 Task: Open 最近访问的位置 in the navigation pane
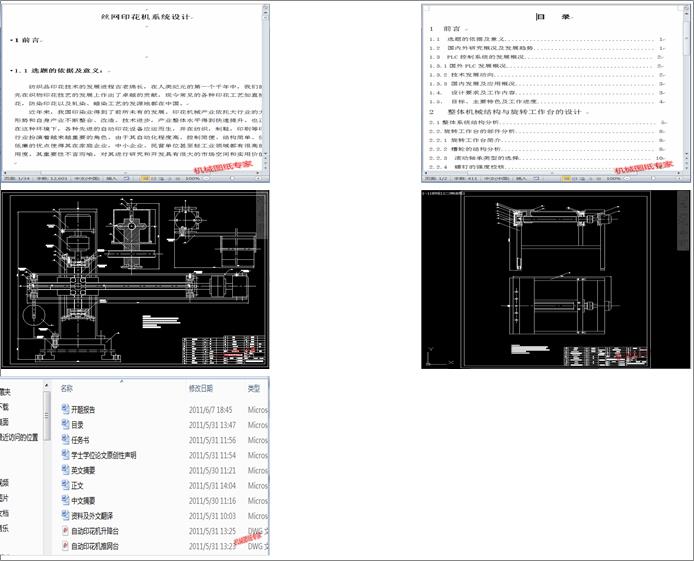coord(19,437)
